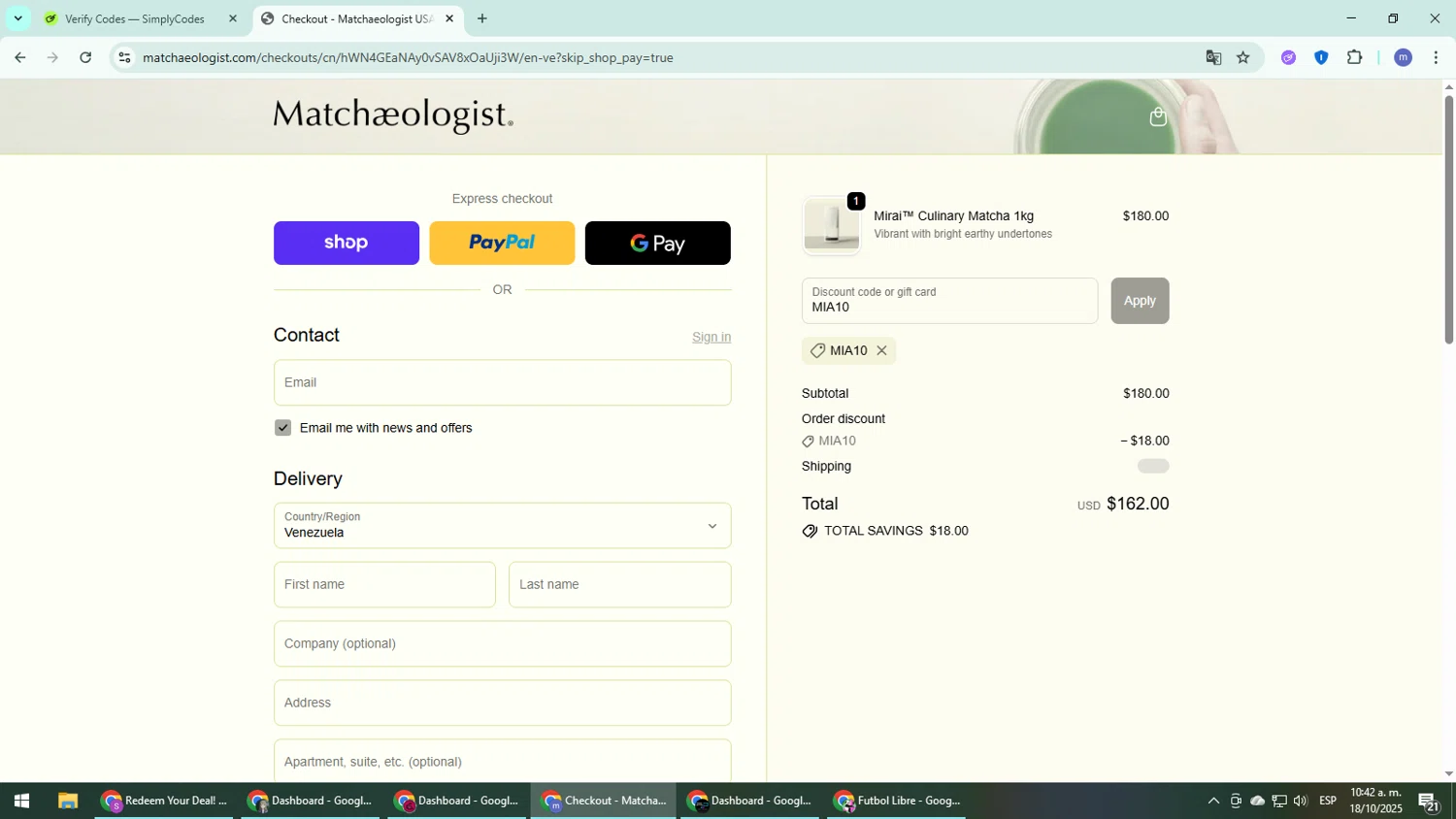
Task: Close the Verify Codes tab
Action: [232, 18]
